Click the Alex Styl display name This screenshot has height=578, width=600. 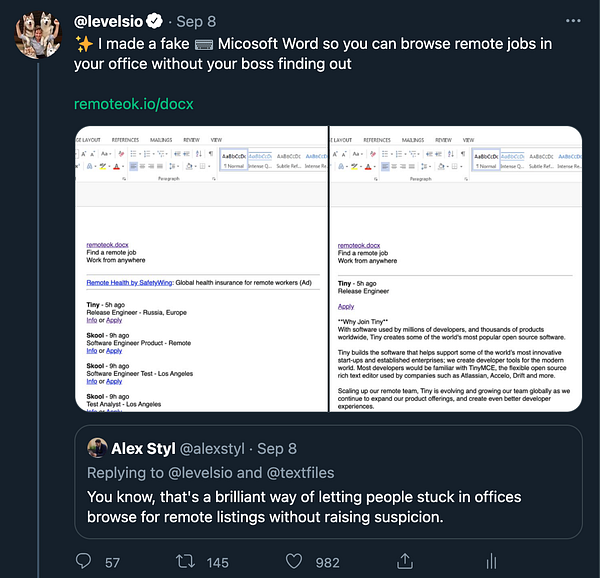tap(145, 448)
